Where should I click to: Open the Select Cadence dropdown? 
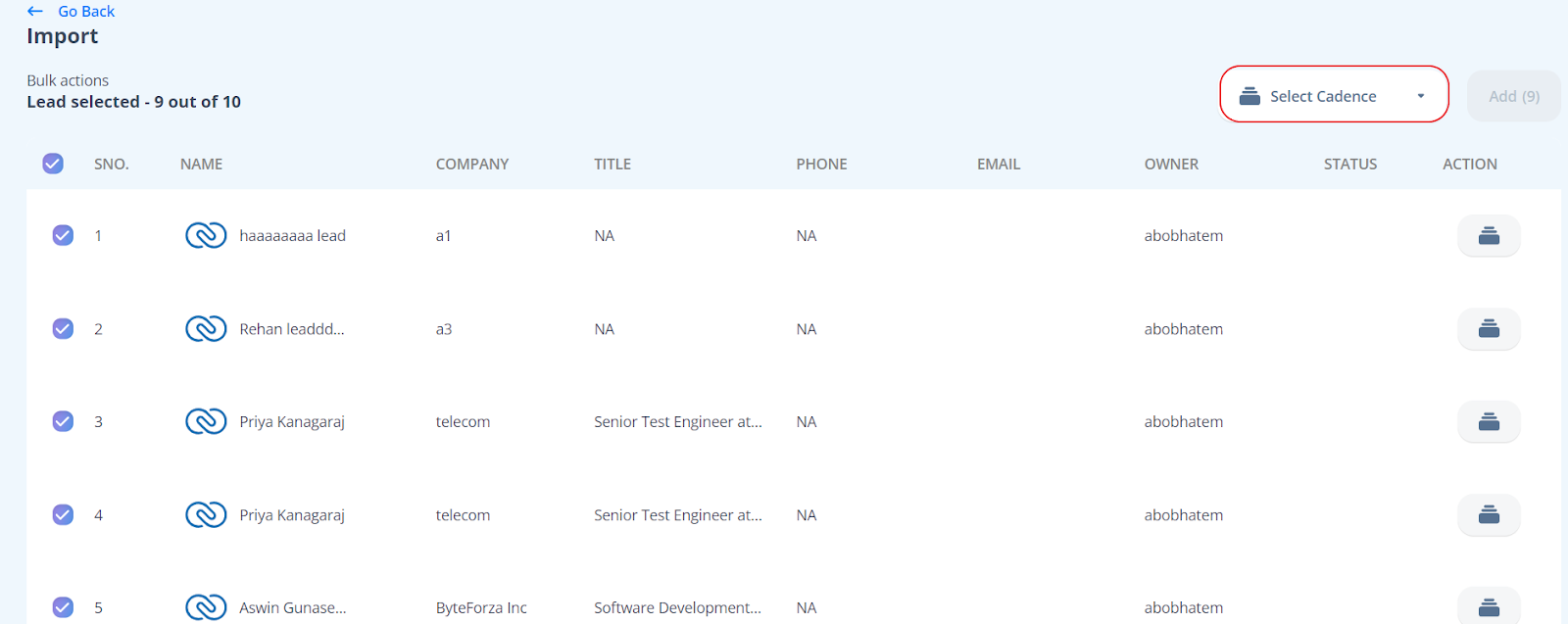(1323, 96)
